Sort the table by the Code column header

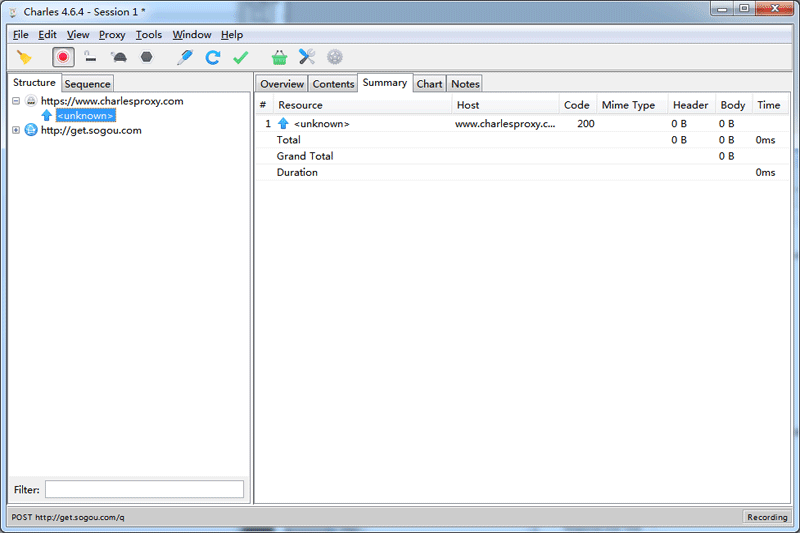click(x=576, y=105)
